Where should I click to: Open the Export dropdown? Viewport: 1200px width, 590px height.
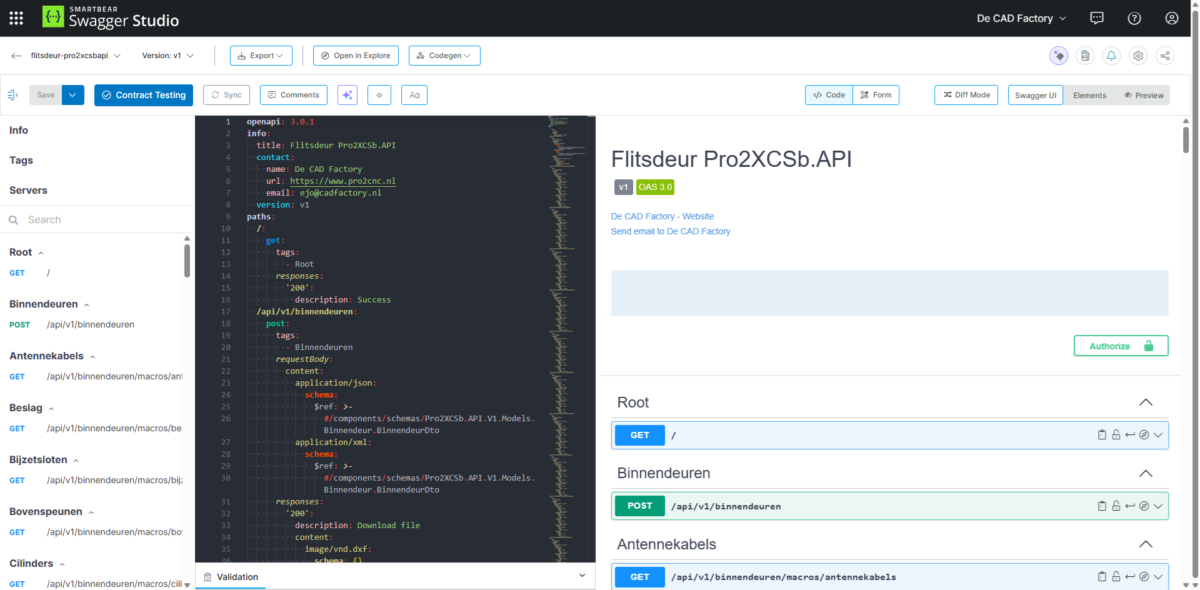(x=260, y=56)
